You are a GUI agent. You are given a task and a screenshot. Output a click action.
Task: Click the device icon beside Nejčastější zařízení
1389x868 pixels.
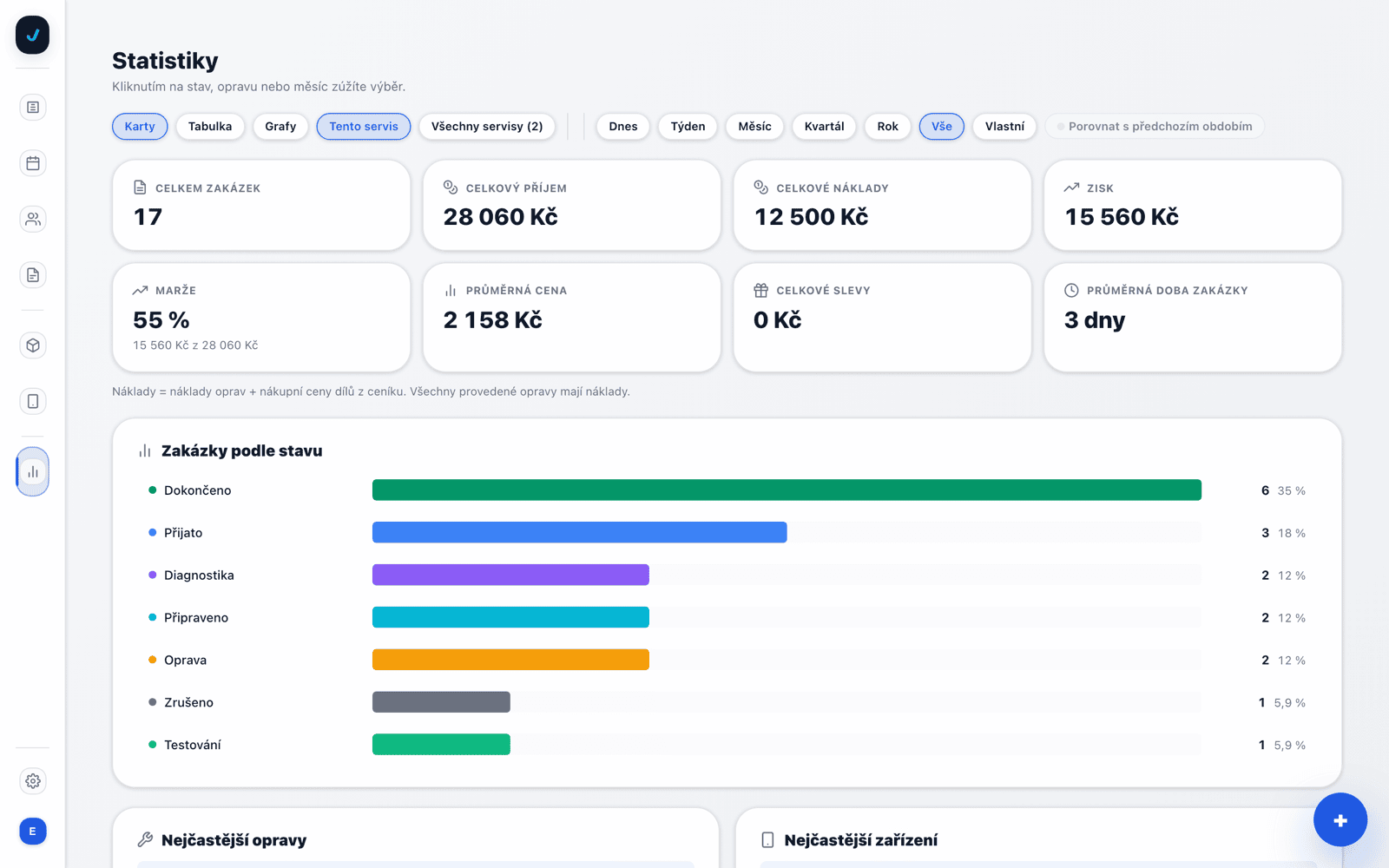pos(767,839)
